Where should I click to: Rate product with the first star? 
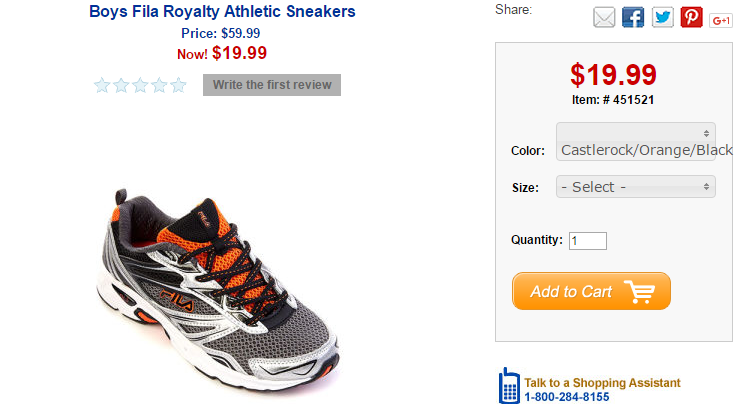click(x=102, y=85)
